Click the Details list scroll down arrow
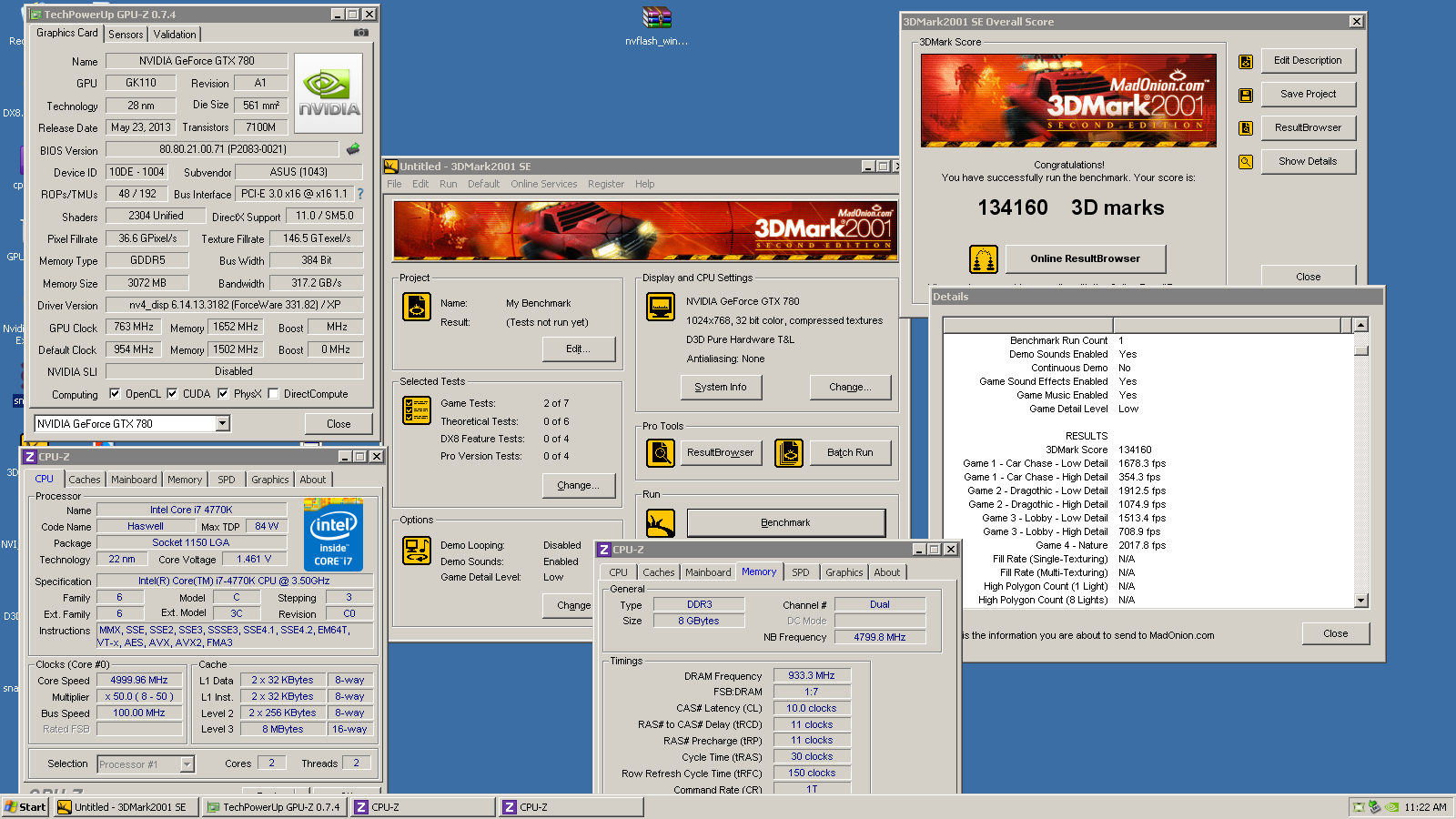Viewport: 1456px width, 819px height. pyautogui.click(x=1361, y=601)
